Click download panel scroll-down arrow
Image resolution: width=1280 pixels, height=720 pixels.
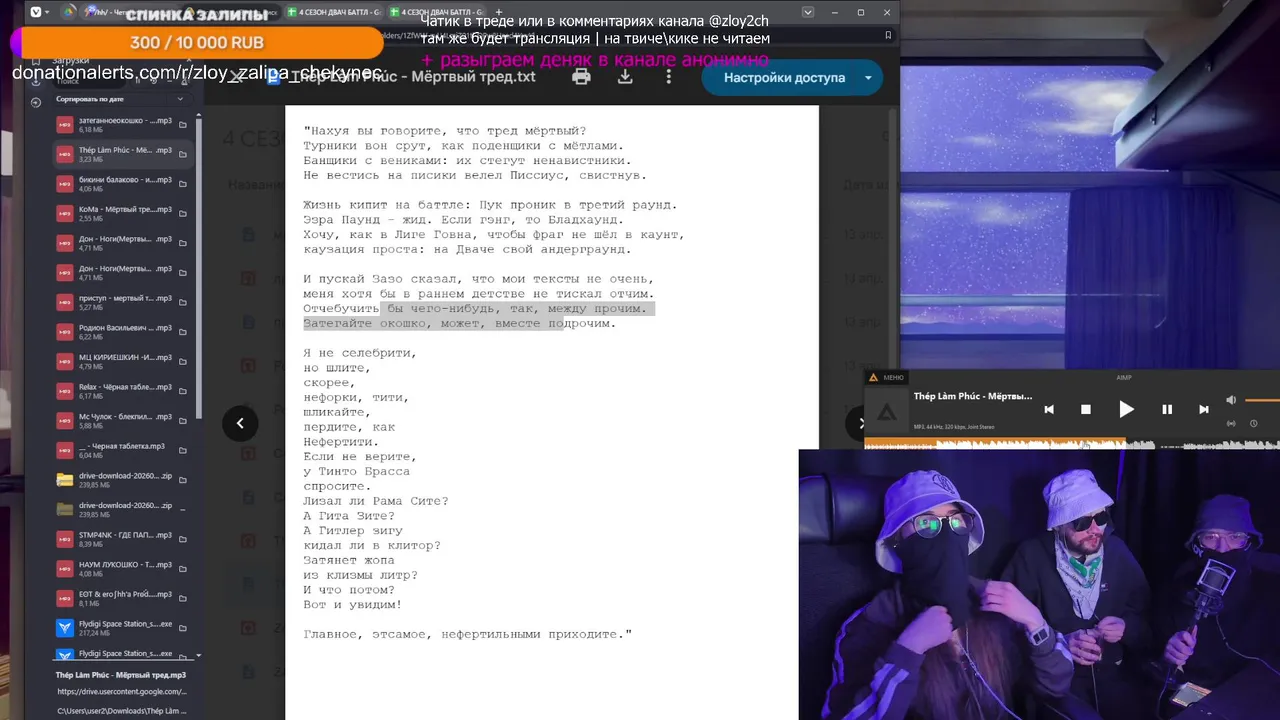(x=198, y=656)
